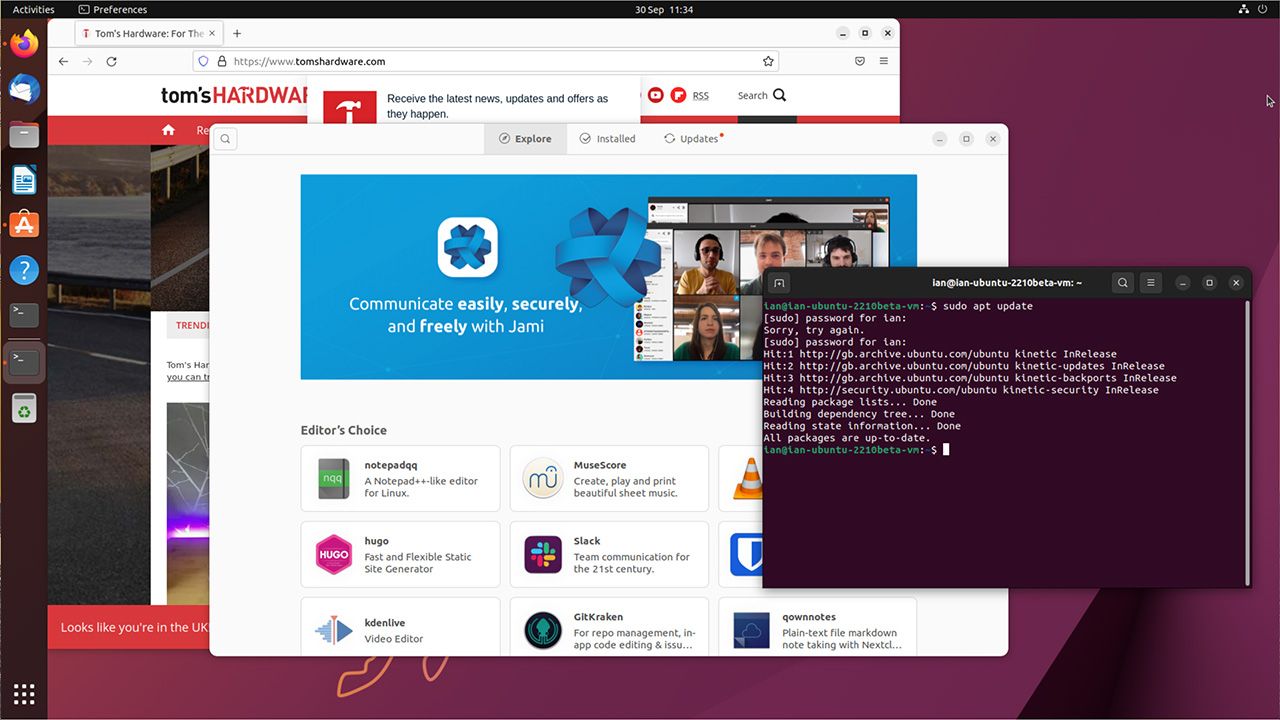Click the Tom's Hardware logo
Image resolution: width=1280 pixels, height=720 pixels.
pyautogui.click(x=234, y=95)
